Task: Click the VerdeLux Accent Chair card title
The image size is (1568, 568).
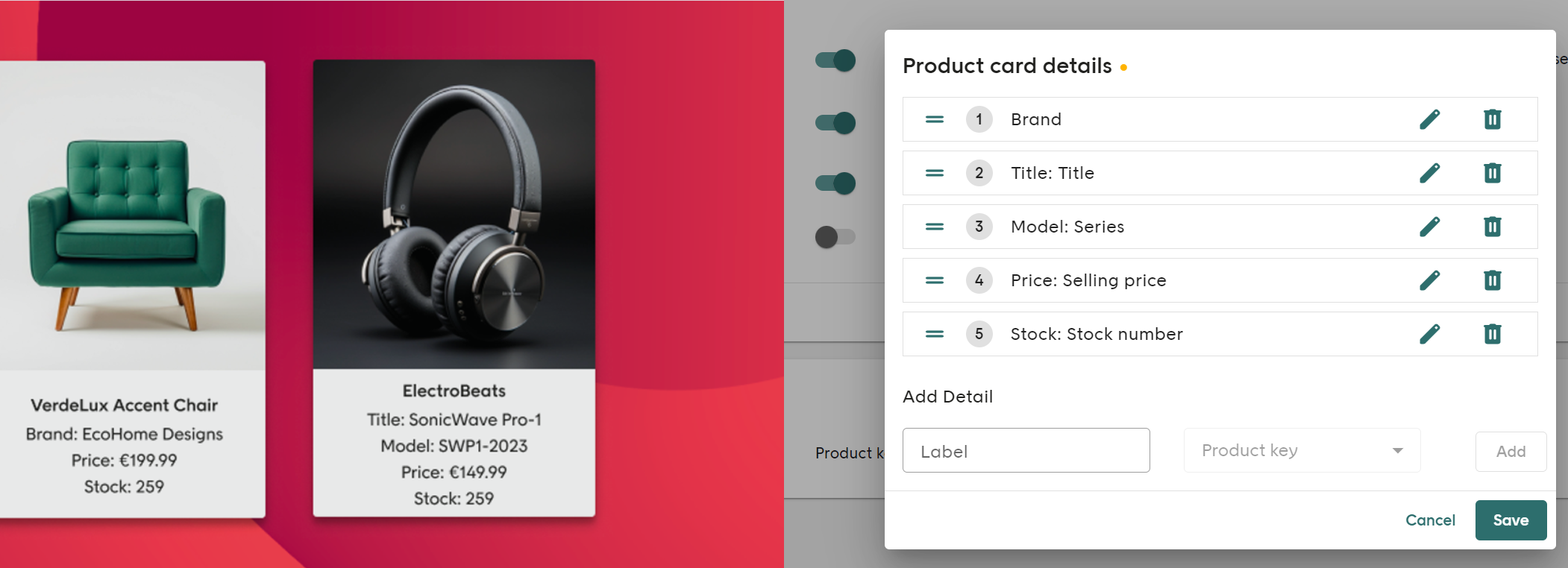Action: pos(124,406)
